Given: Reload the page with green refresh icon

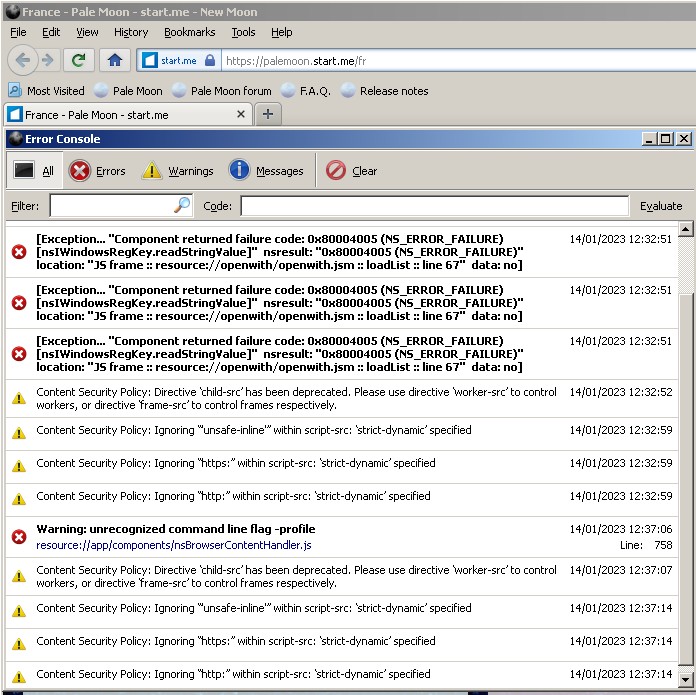Looking at the screenshot, I should click(x=79, y=60).
